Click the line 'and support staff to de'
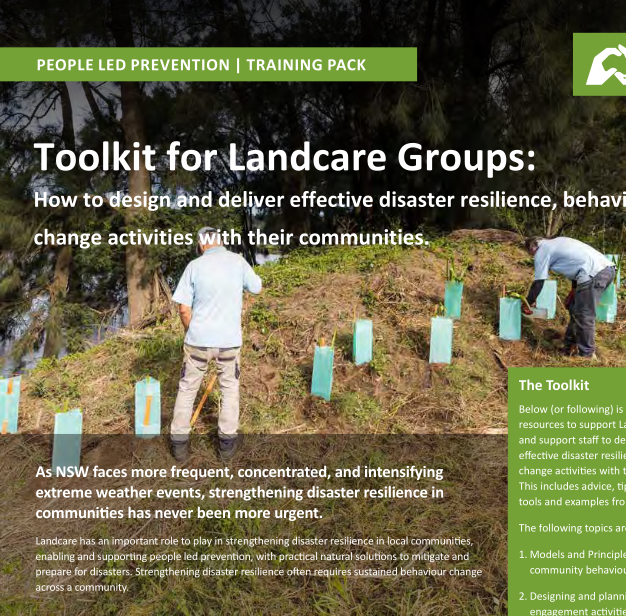 click(572, 440)
